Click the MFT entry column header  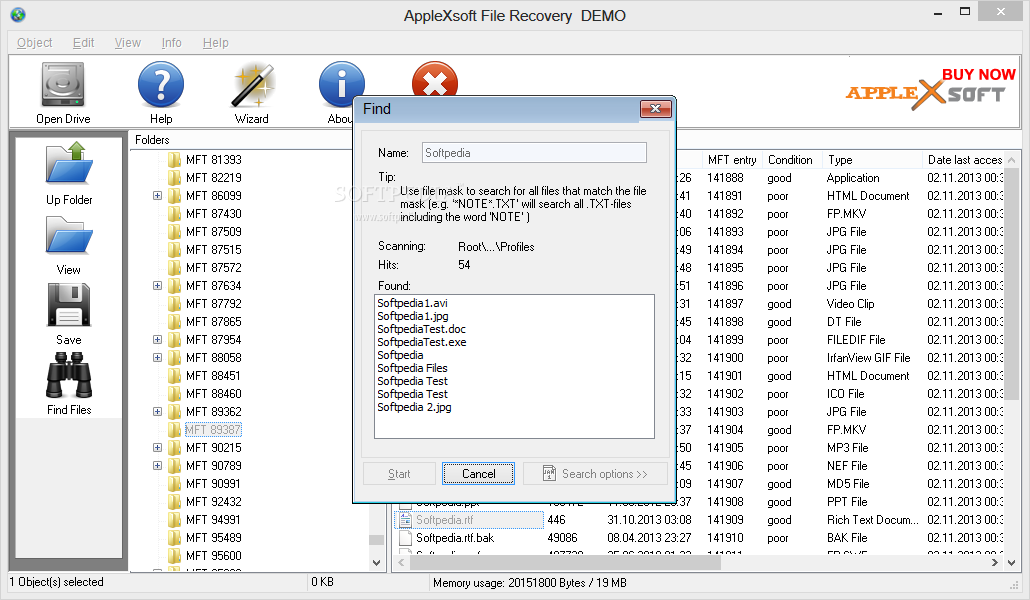732,160
